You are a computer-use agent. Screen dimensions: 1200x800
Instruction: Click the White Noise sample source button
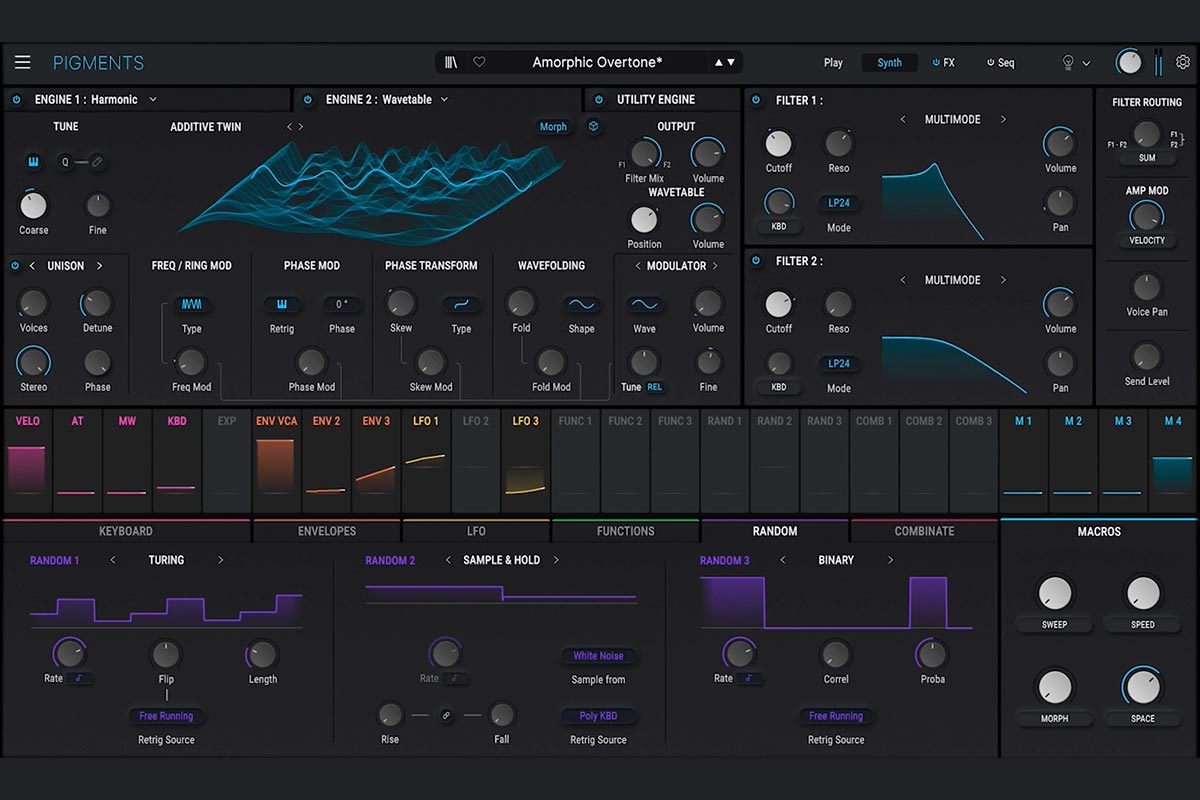598,656
